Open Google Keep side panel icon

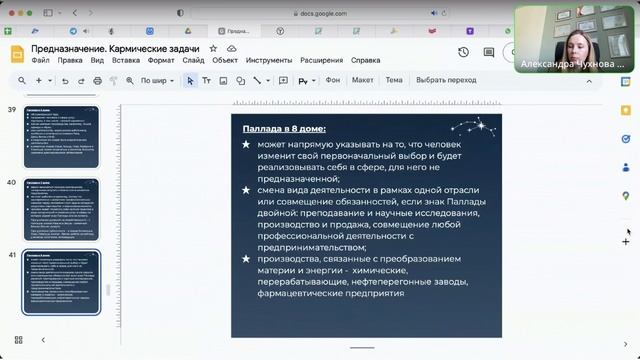click(625, 110)
